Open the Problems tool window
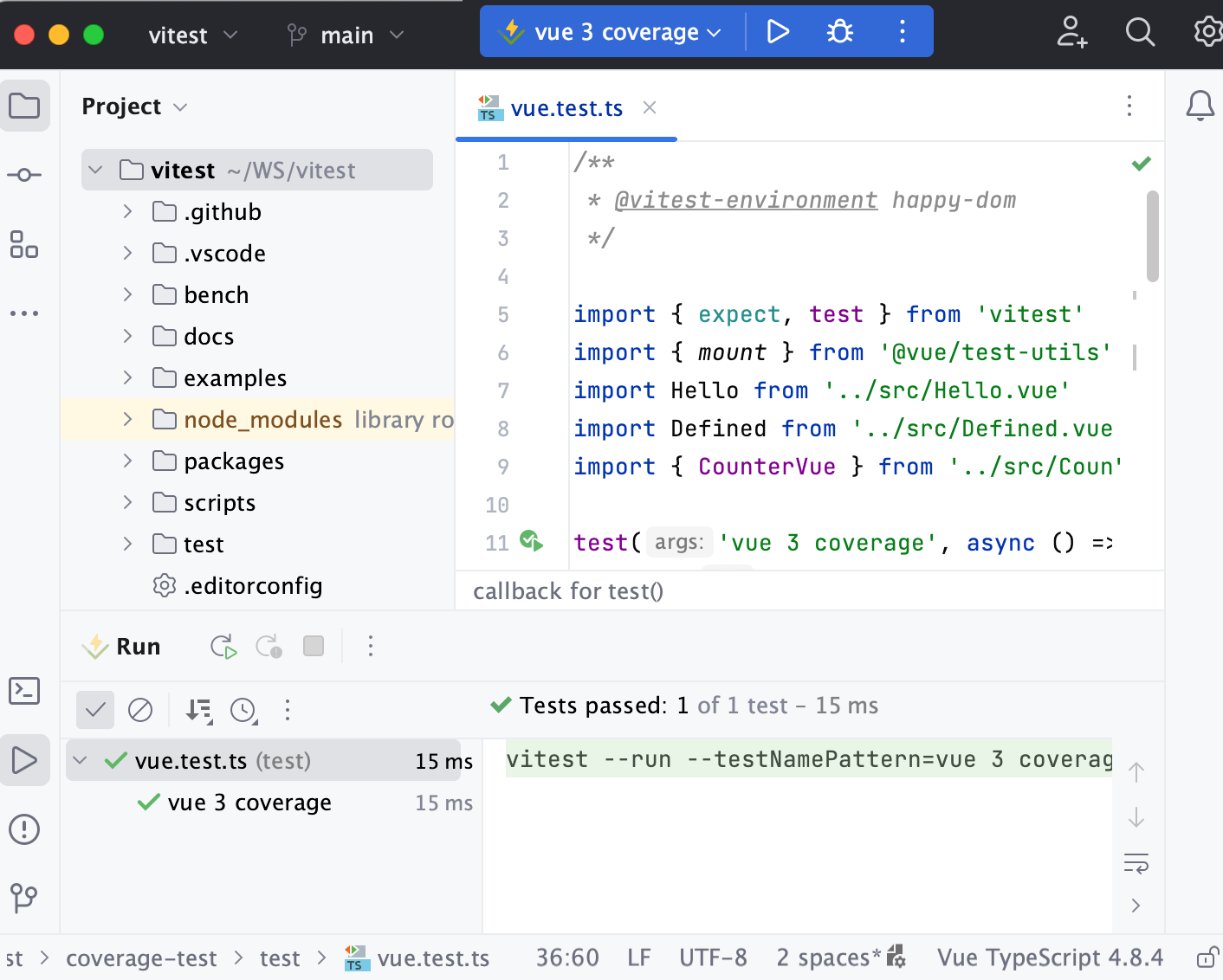1223x980 pixels. pos(25,829)
